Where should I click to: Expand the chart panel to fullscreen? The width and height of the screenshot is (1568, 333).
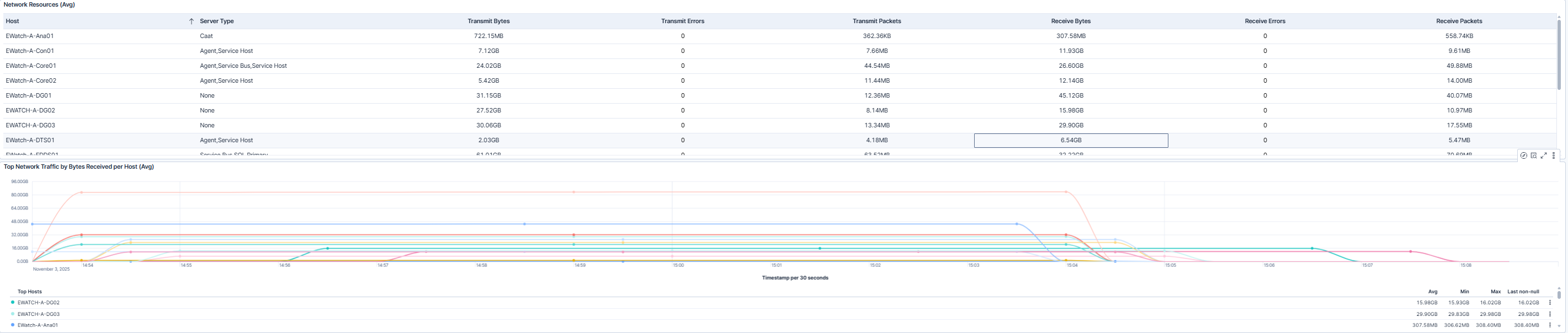pyautogui.click(x=1544, y=155)
